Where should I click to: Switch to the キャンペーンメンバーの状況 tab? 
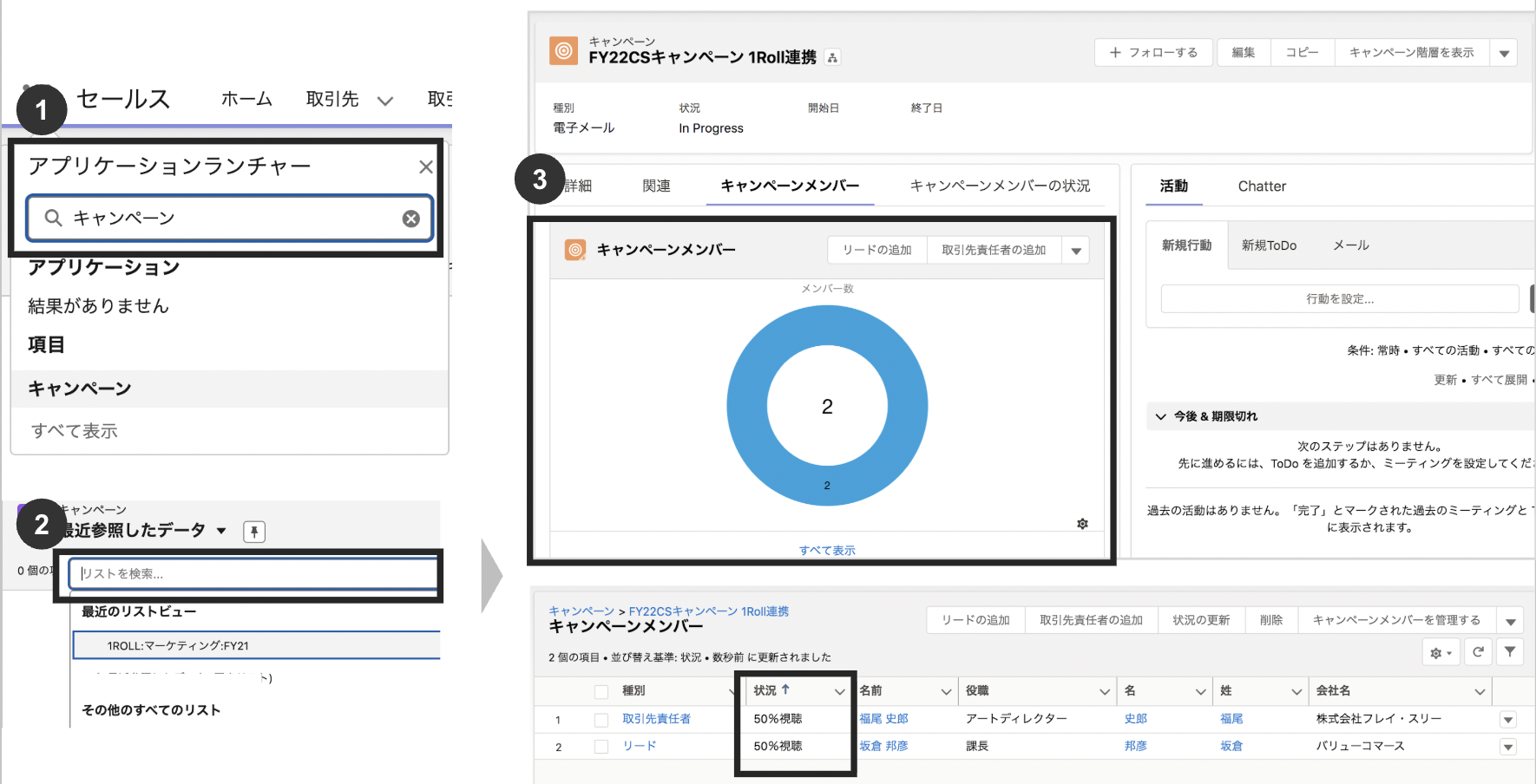click(x=999, y=185)
